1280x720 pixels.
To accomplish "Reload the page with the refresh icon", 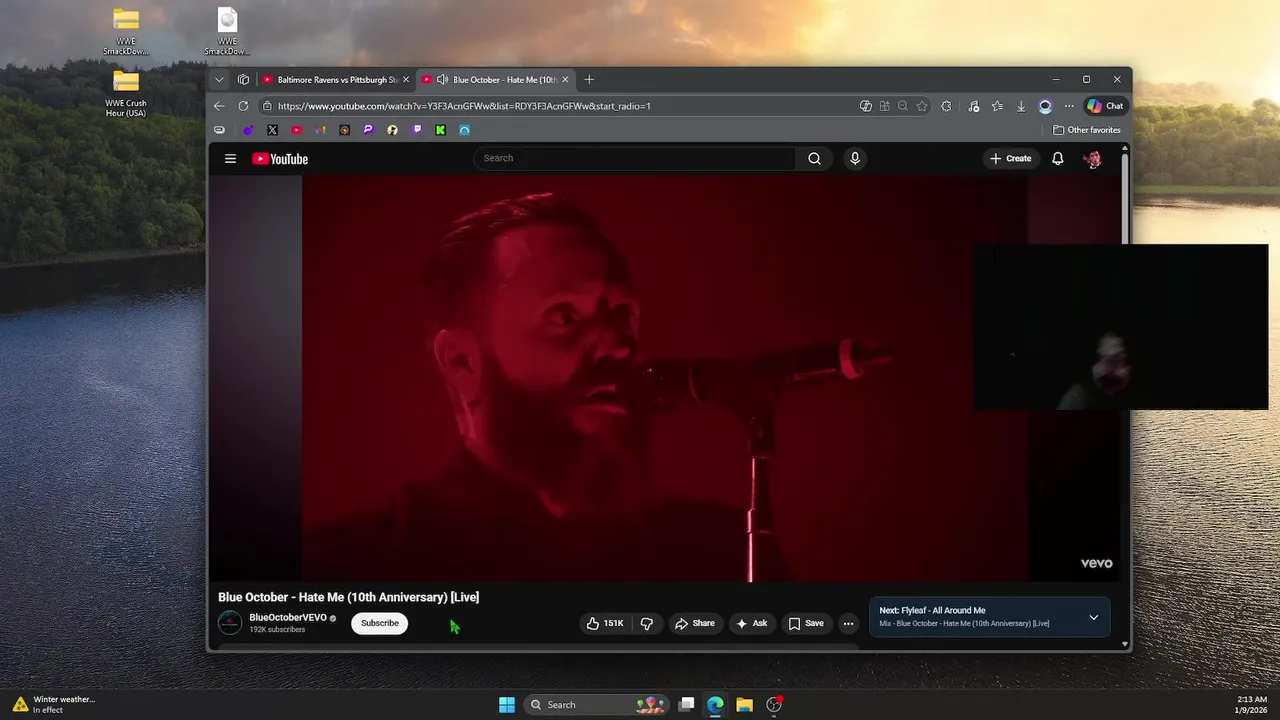I will click(x=243, y=106).
